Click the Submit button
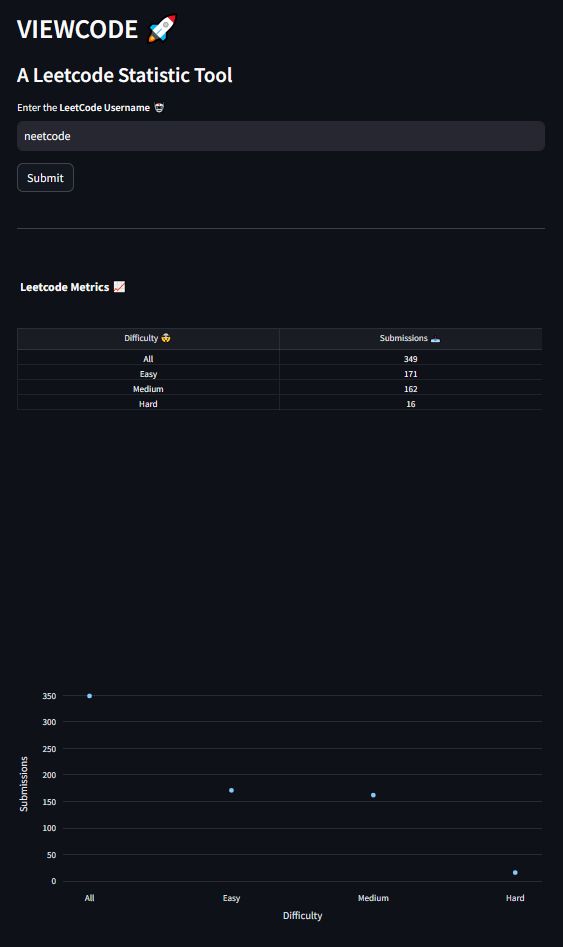This screenshot has width=563, height=947. tap(45, 178)
